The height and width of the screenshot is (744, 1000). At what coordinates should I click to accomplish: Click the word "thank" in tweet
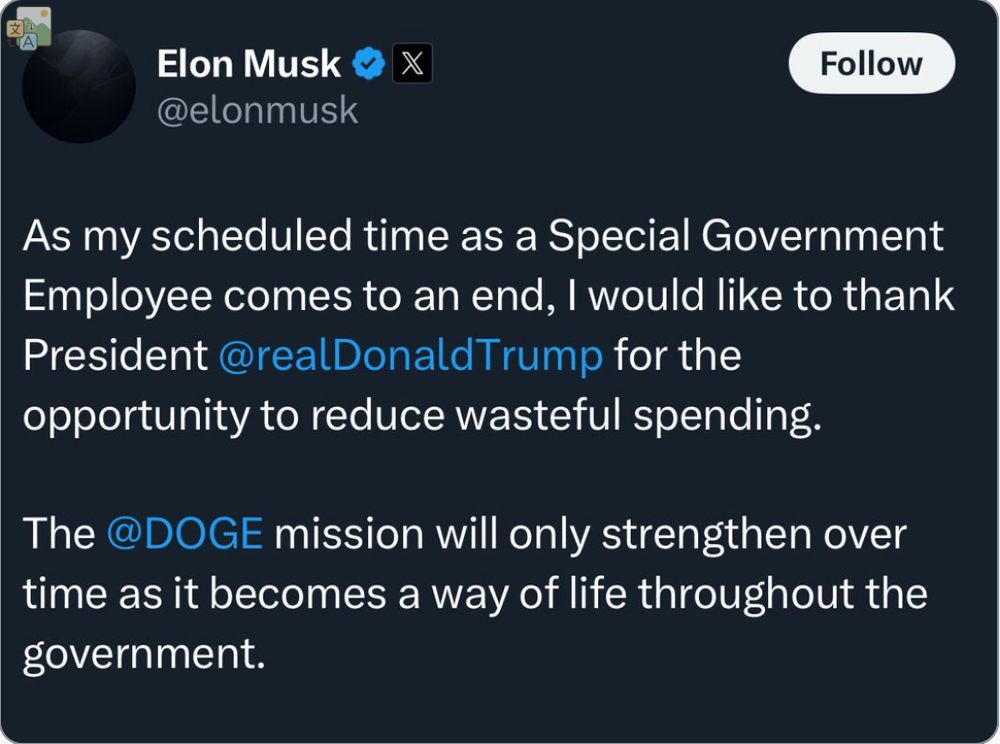click(x=898, y=296)
